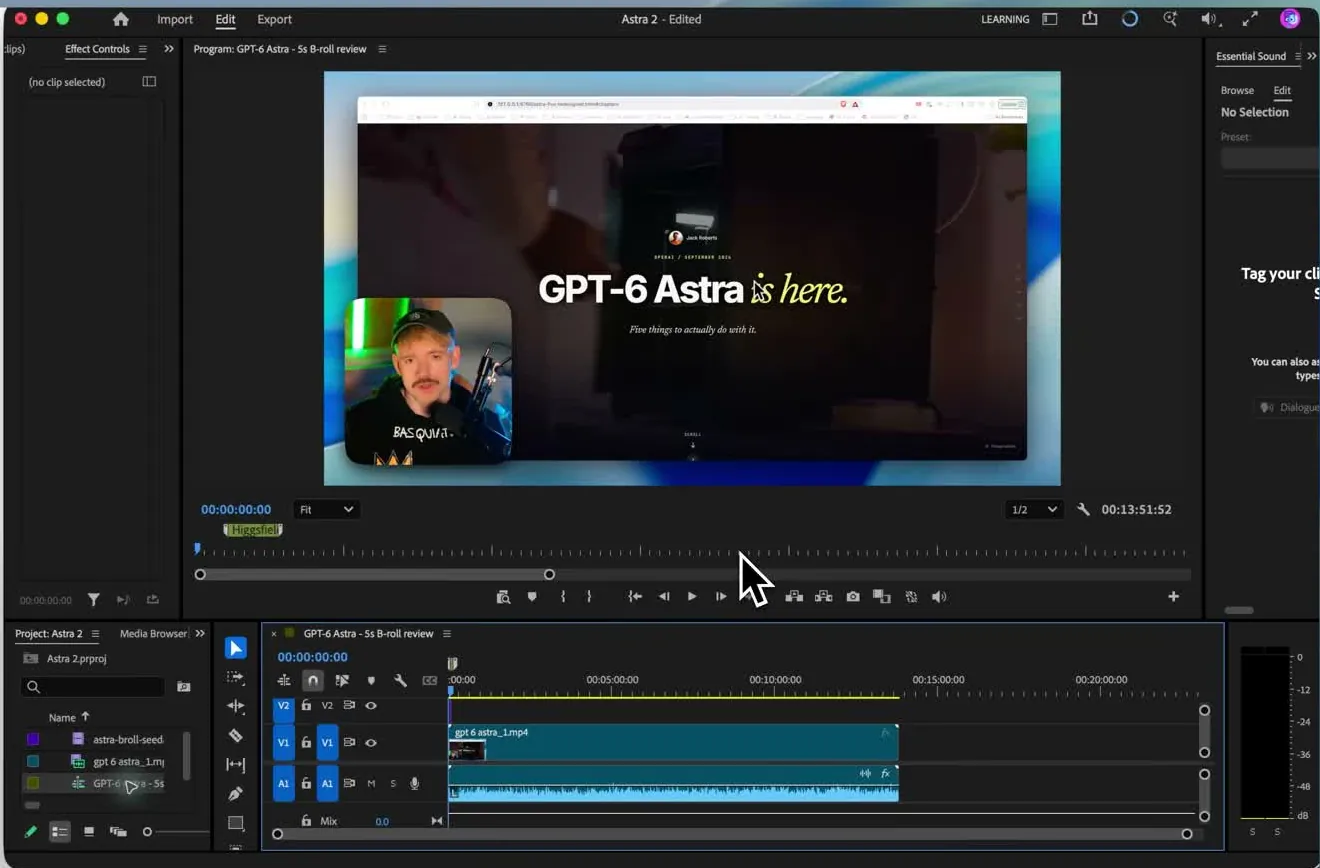Set Mark In in the Program monitor
The height and width of the screenshot is (868, 1320).
pyautogui.click(x=563, y=597)
